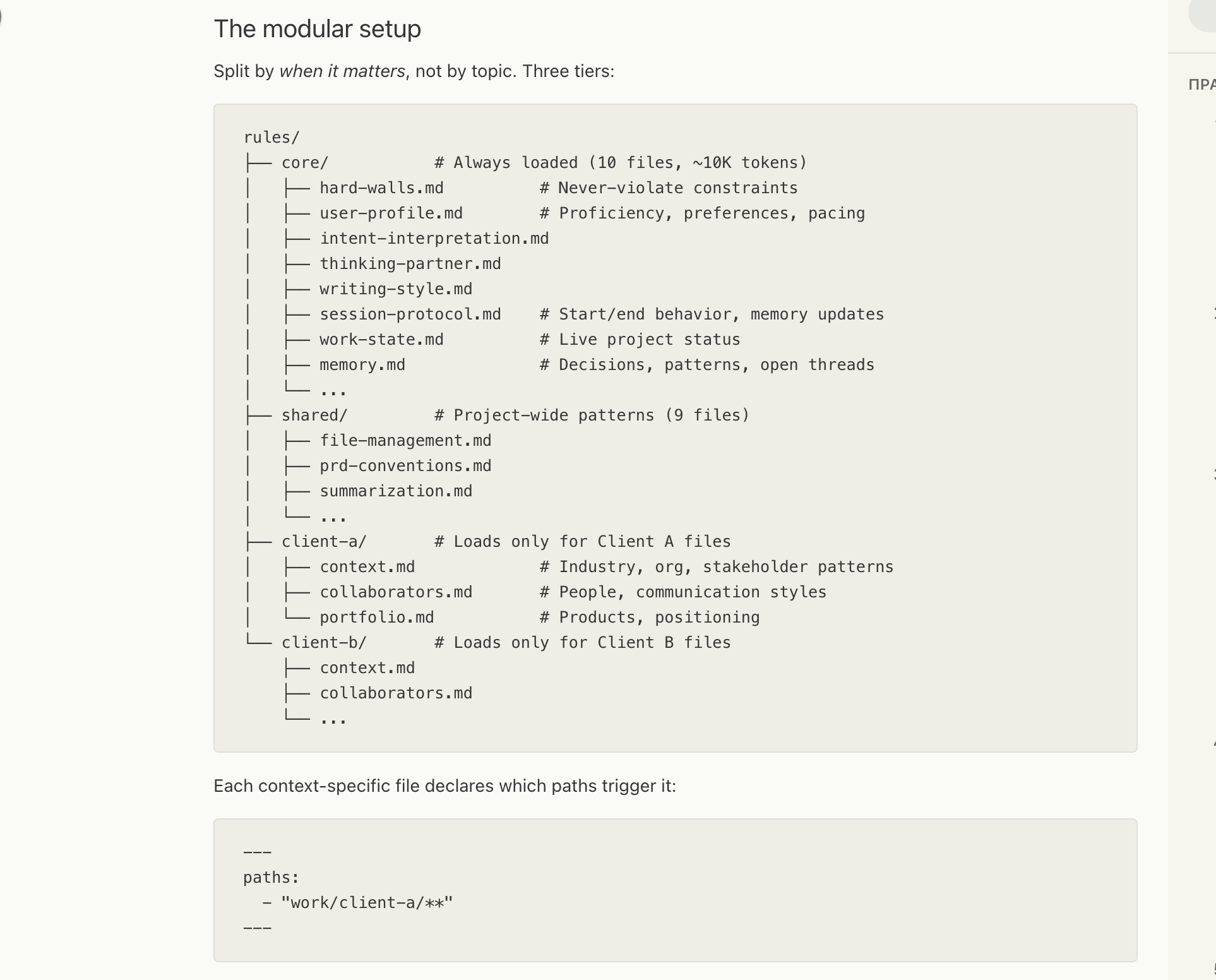Click user-profile.md file name
This screenshot has height=980, width=1216.
coord(391,213)
